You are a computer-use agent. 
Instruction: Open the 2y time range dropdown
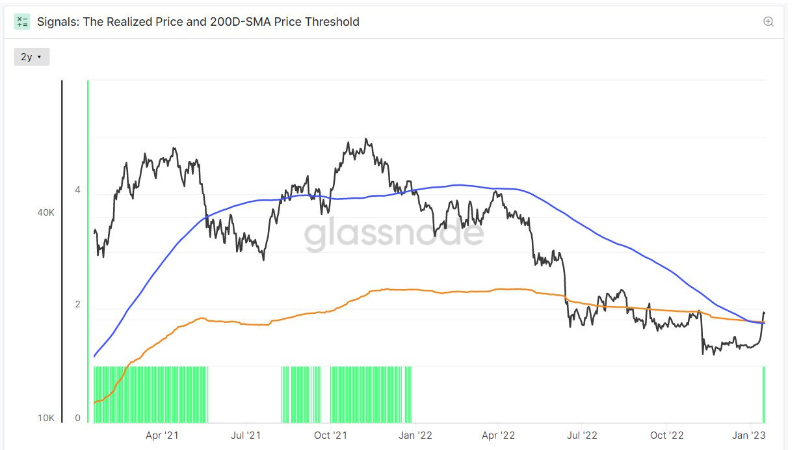tap(31, 57)
